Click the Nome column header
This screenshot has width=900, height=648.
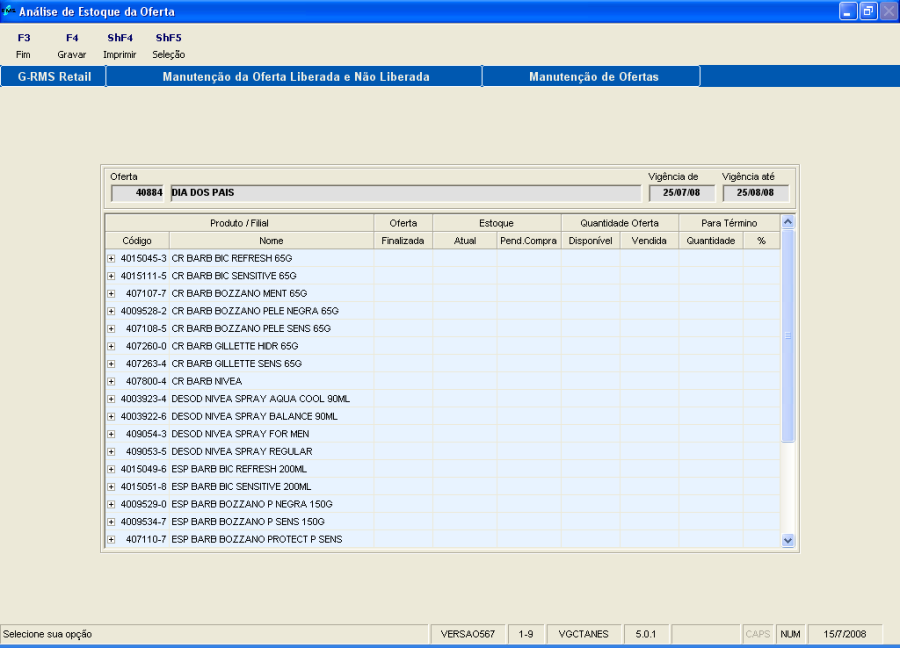[271, 240]
